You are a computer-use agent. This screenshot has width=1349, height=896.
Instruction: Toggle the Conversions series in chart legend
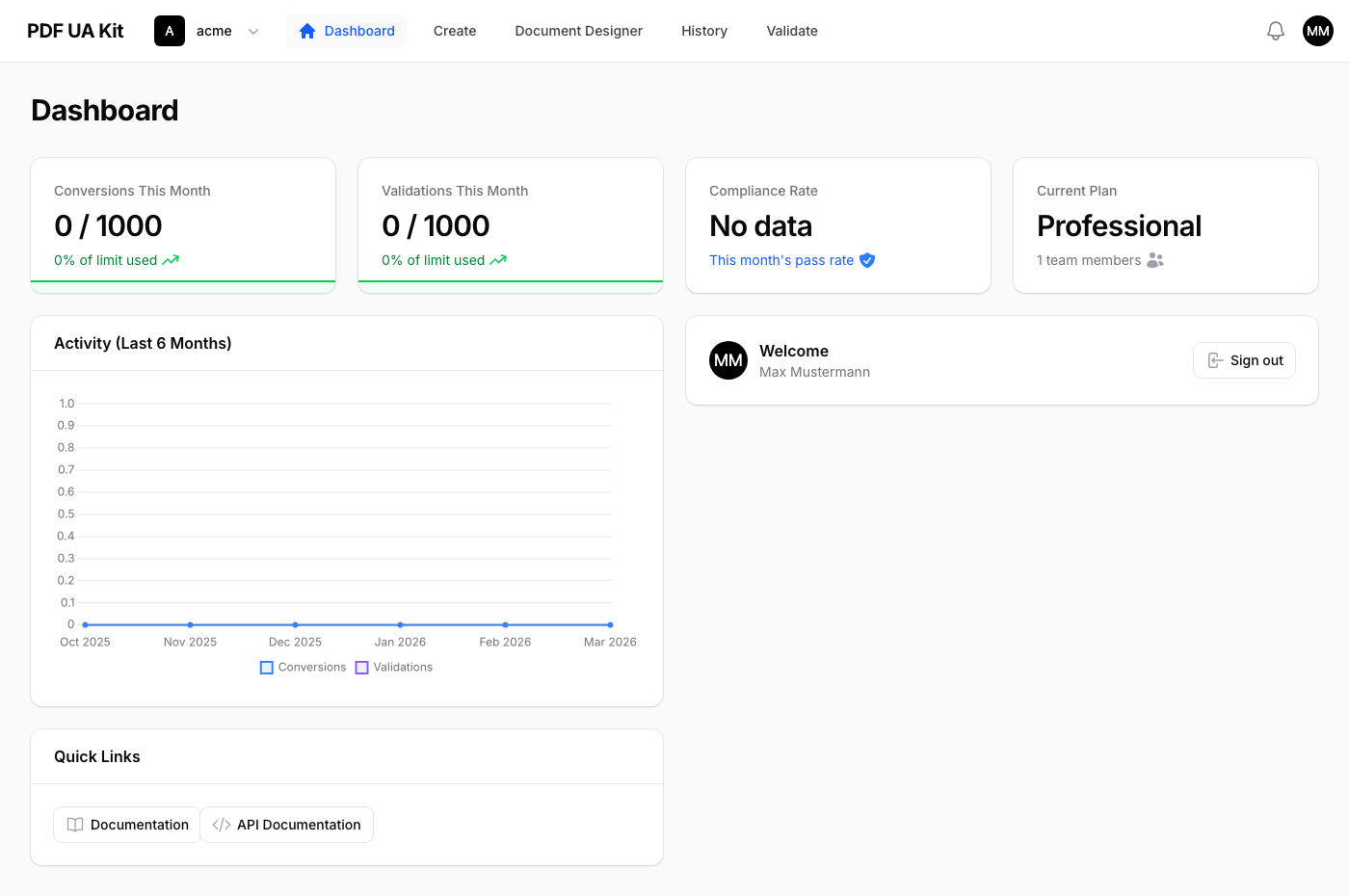(303, 668)
